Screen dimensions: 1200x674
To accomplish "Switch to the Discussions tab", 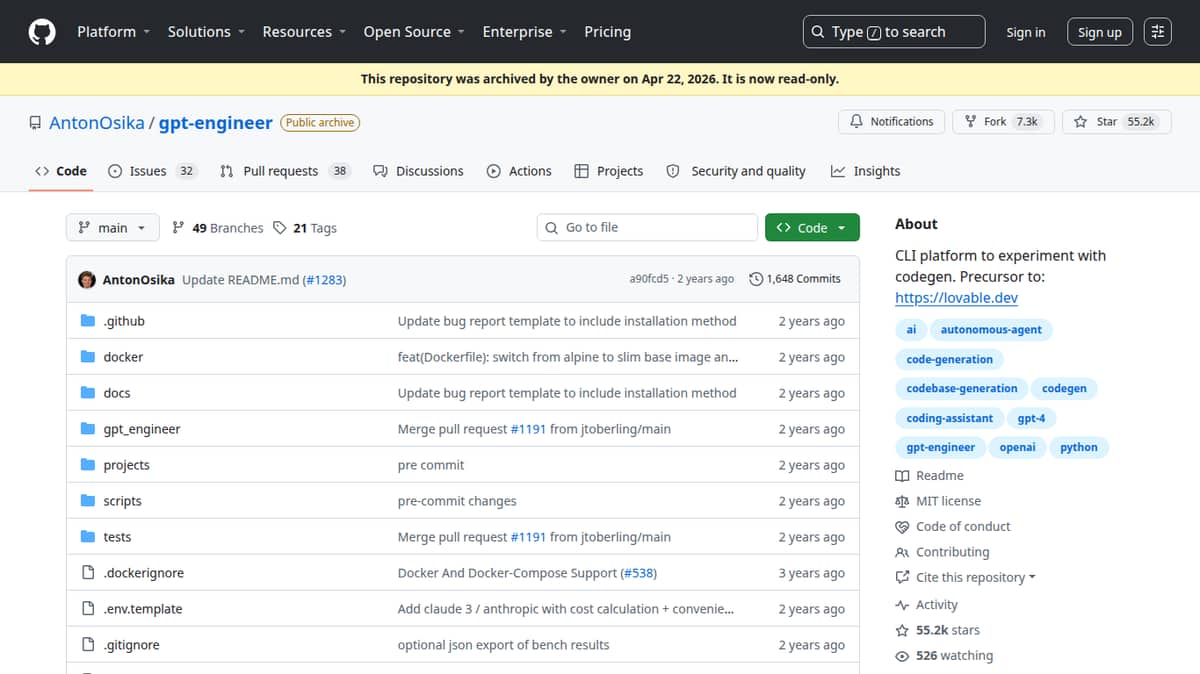I will (418, 171).
